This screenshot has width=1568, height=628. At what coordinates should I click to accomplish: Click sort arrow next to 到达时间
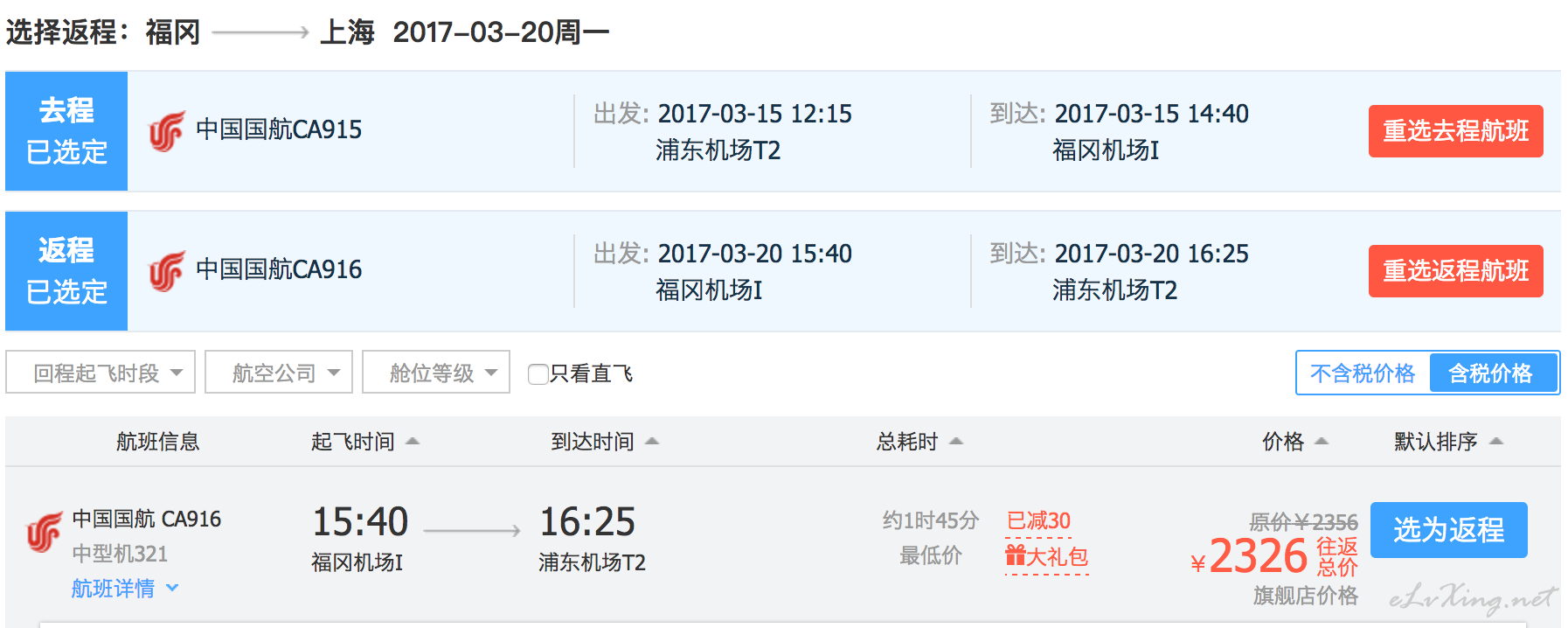click(x=652, y=442)
